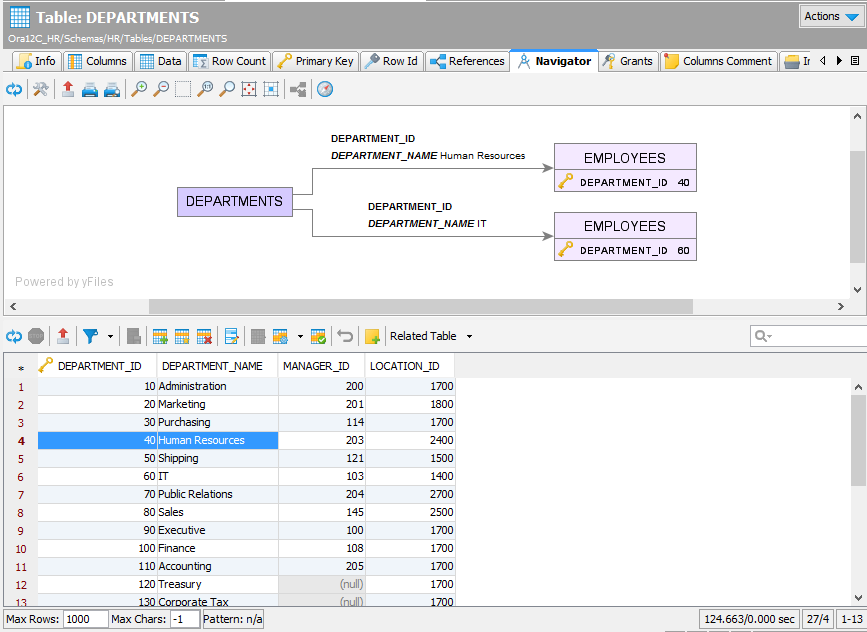The image size is (867, 632).
Task: Open graph overview compass icon
Action: [325, 89]
